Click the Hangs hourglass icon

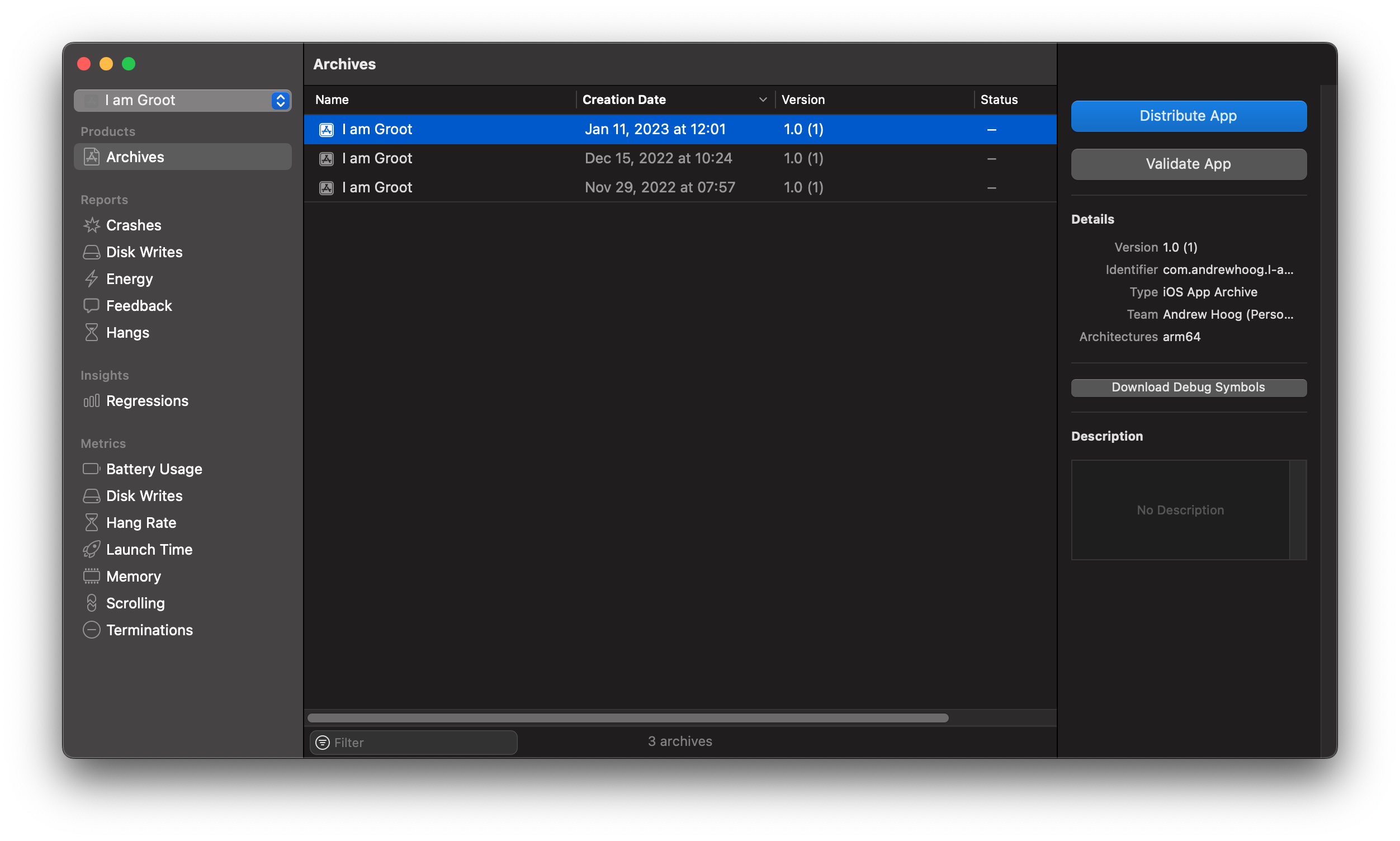(x=91, y=333)
